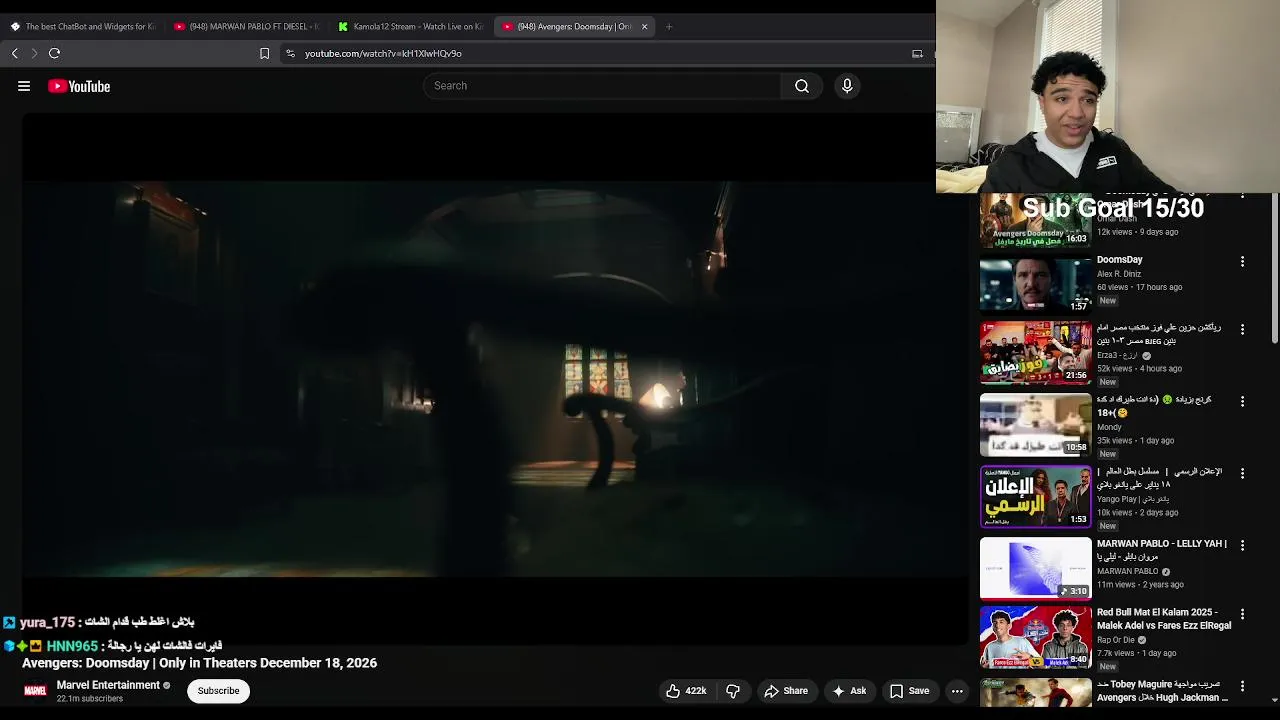
Task: Close the Avengers: Doomsday tab
Action: coord(644,27)
